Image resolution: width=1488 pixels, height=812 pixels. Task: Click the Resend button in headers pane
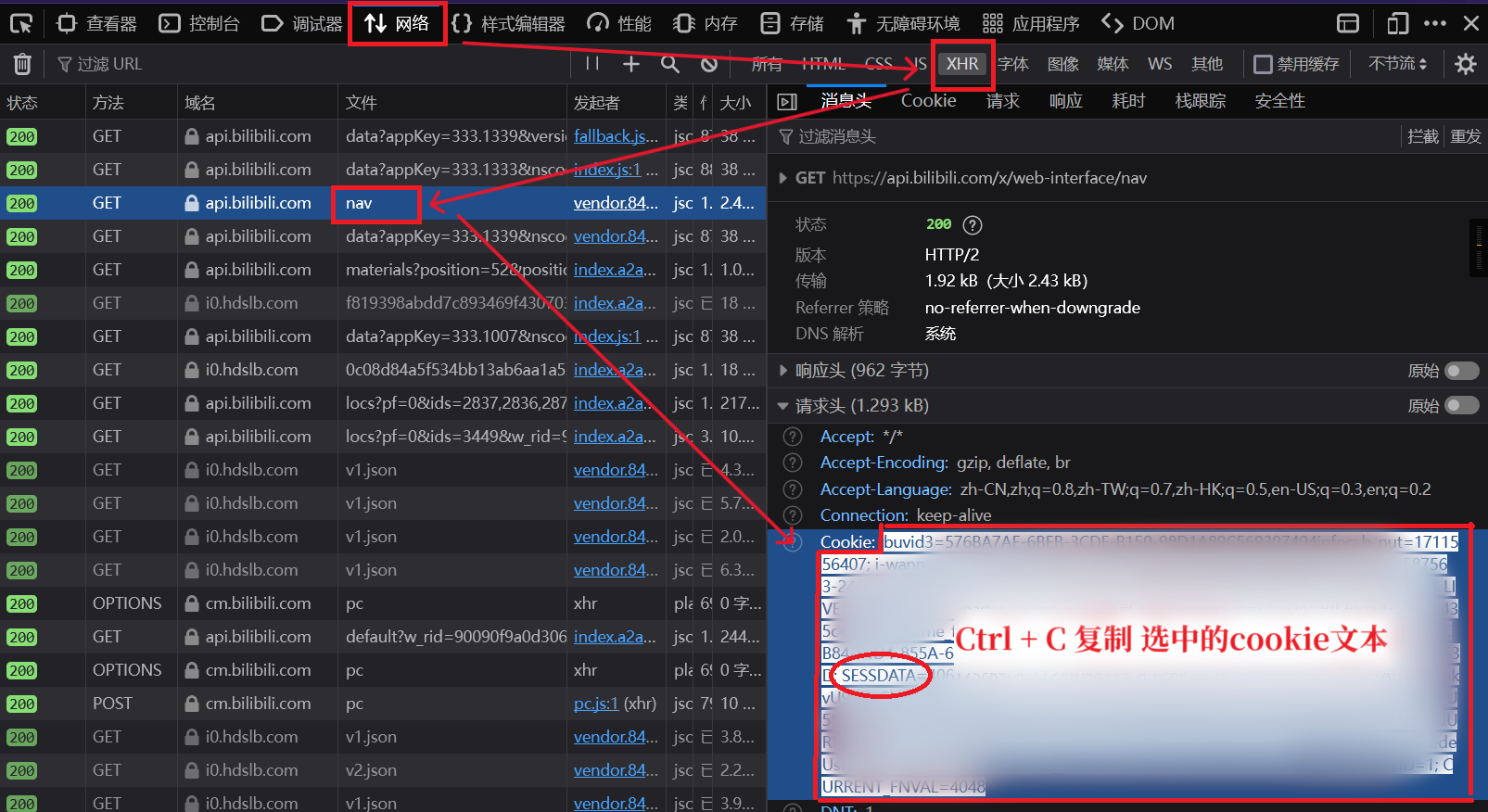1466,136
